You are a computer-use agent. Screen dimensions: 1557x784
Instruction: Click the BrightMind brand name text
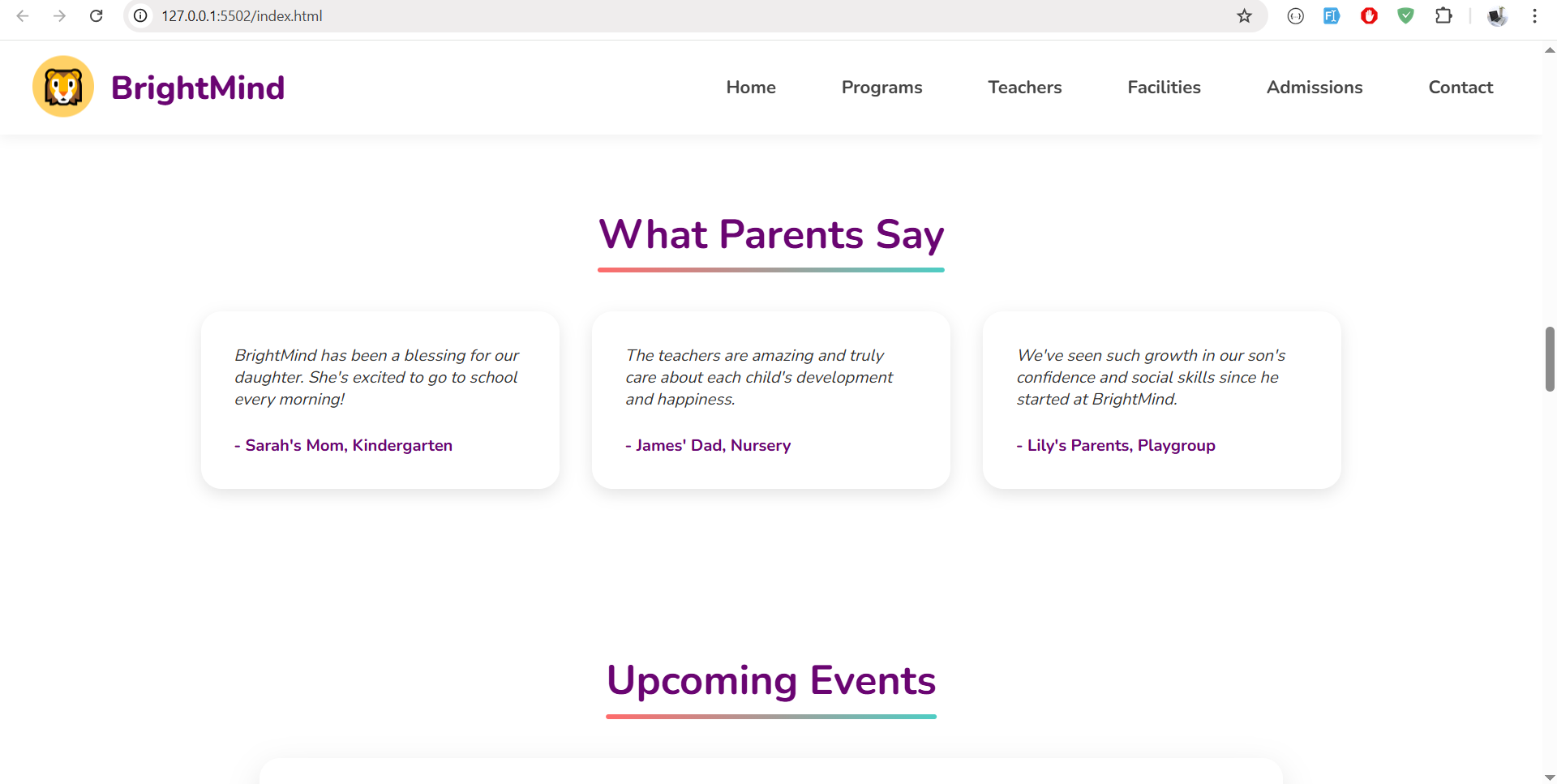tap(198, 88)
